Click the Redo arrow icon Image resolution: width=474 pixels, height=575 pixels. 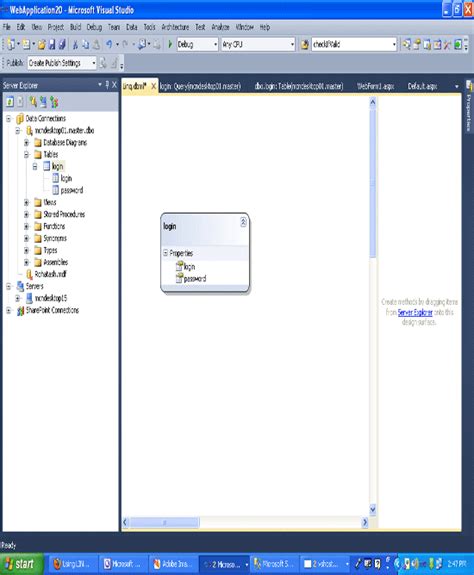tap(125, 45)
